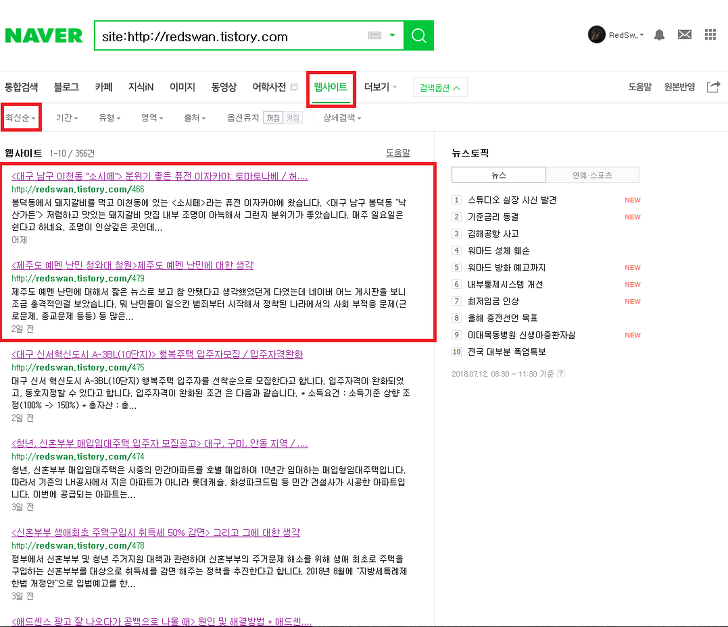
Task: Open the RedSw profile avatar
Action: pyautogui.click(x=597, y=35)
